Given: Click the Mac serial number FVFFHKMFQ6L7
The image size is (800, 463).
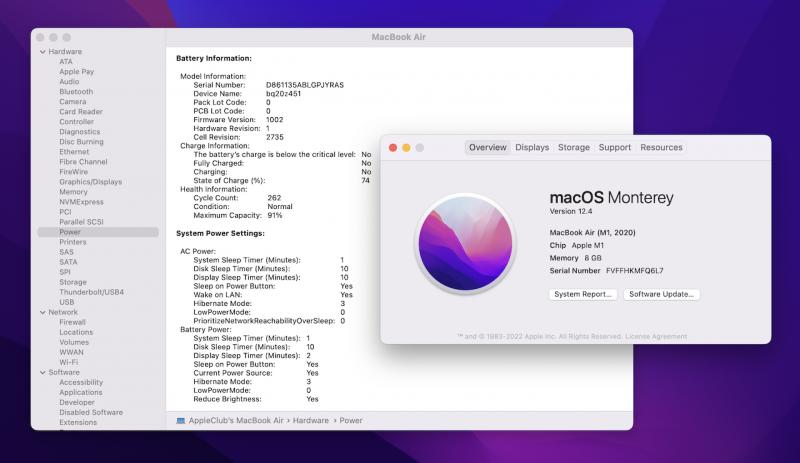Looking at the screenshot, I should [635, 271].
